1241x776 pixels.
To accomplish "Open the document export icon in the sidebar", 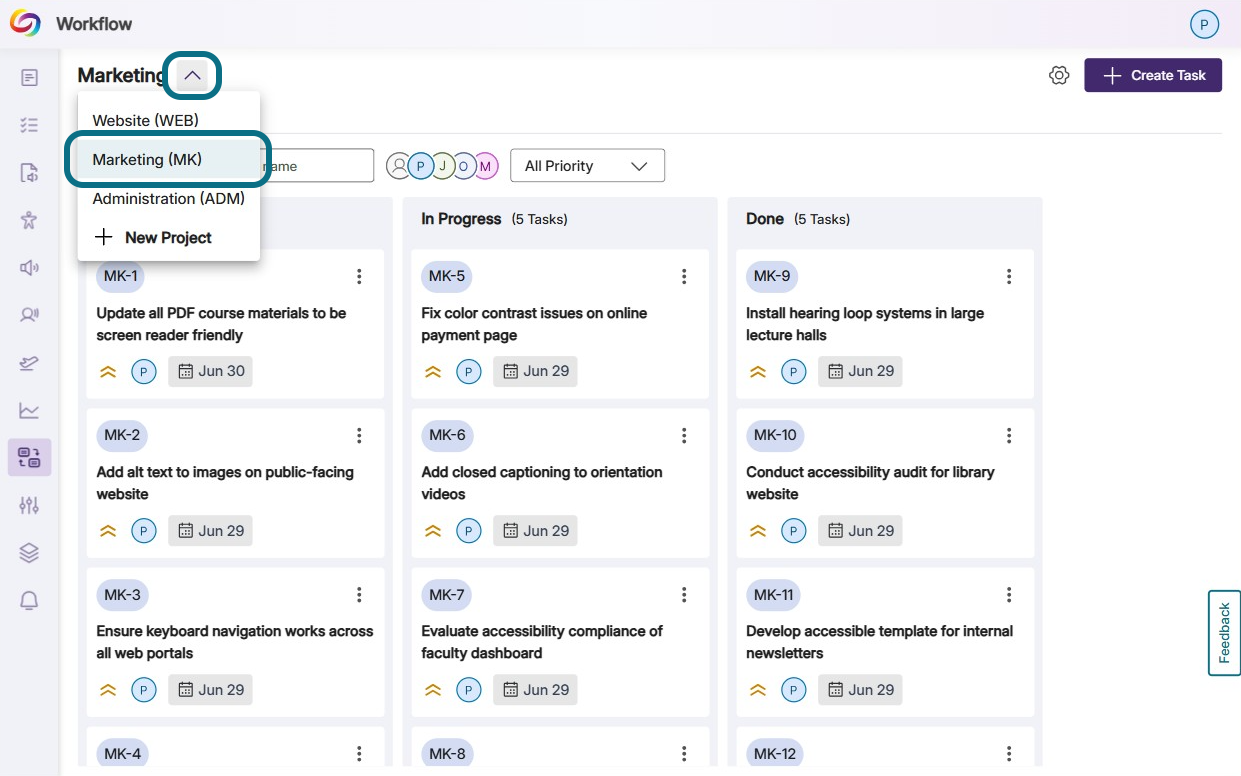I will [x=29, y=173].
